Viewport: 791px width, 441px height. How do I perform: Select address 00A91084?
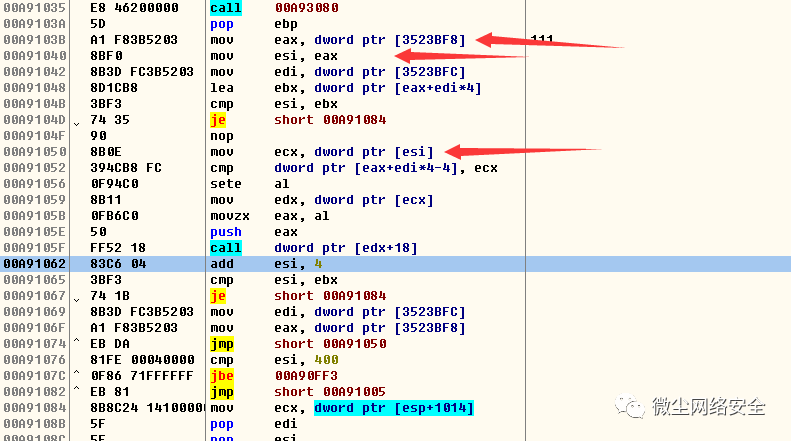coord(35,408)
